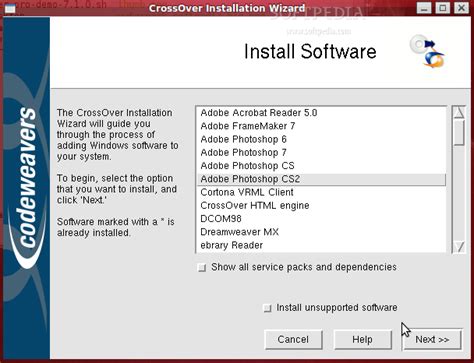Image resolution: width=474 pixels, height=363 pixels.
Task: Open Help for the wizard
Action: click(363, 340)
